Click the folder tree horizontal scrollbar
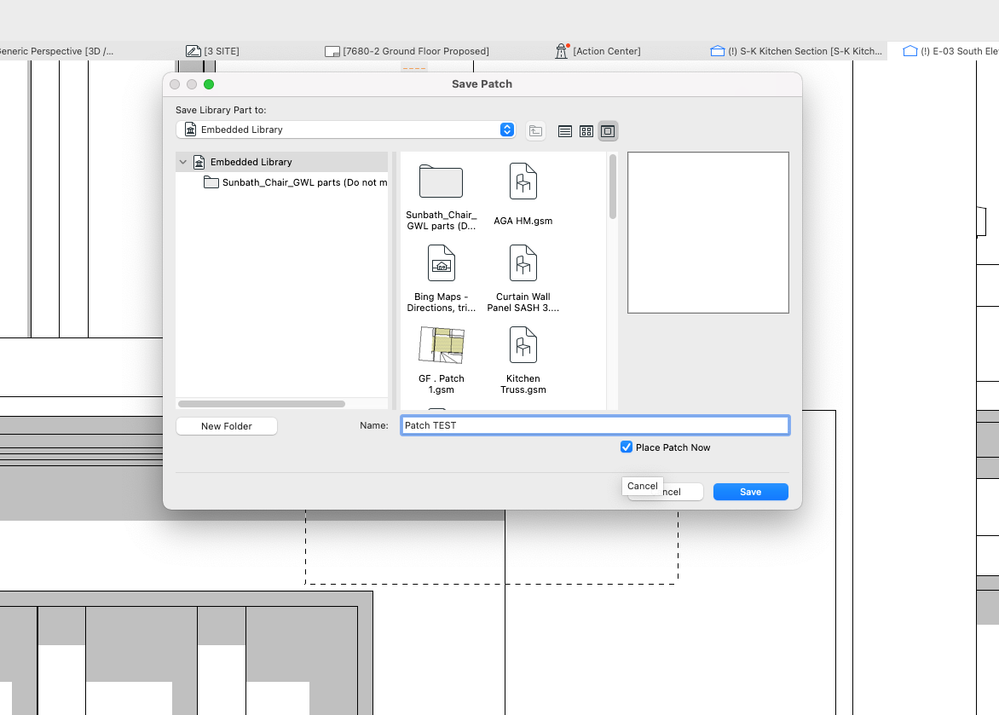The image size is (999, 715). (x=261, y=404)
